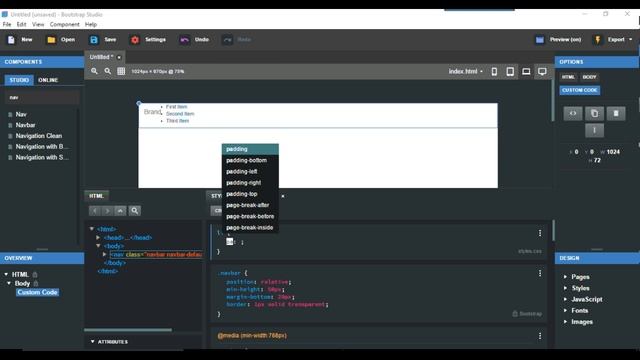Open media query block options menu
This screenshot has width=640, height=360.
click(x=540, y=336)
